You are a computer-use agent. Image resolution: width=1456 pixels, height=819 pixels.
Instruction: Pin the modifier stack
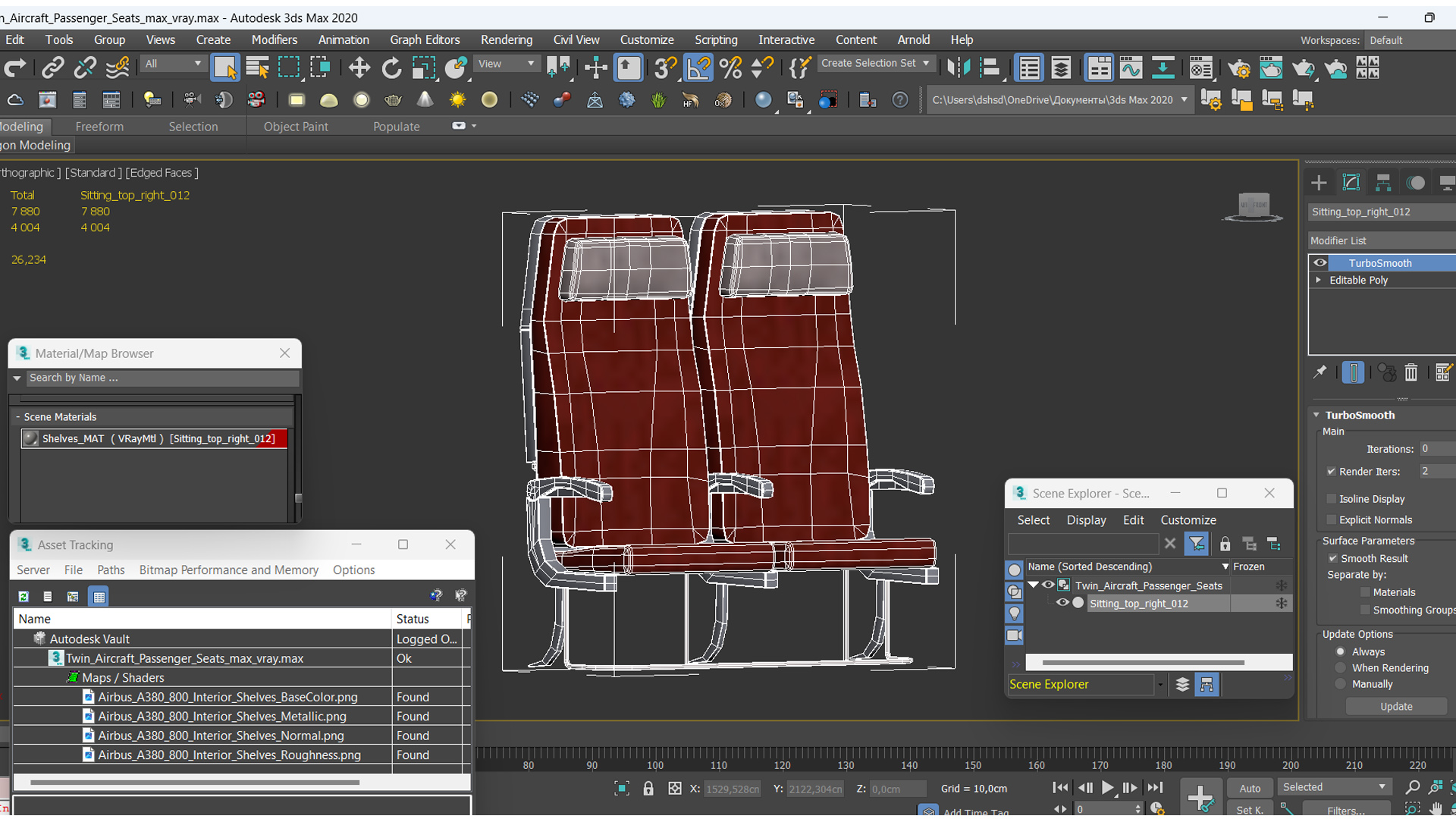(x=1320, y=372)
